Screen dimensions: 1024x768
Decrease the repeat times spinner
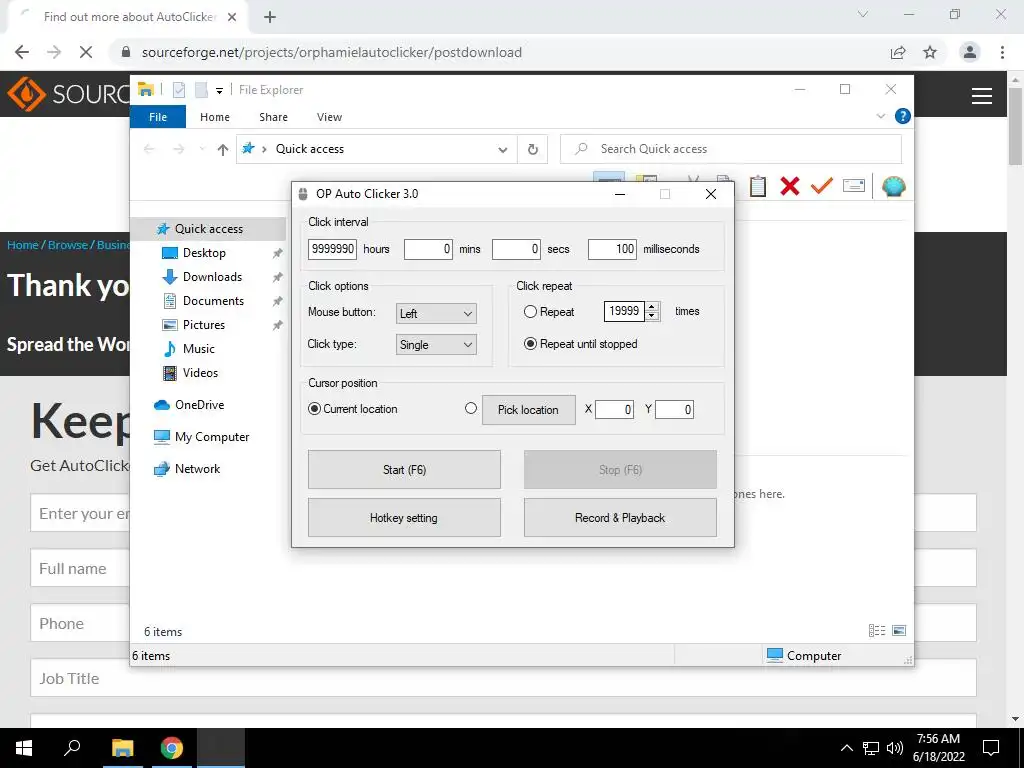coord(652,316)
